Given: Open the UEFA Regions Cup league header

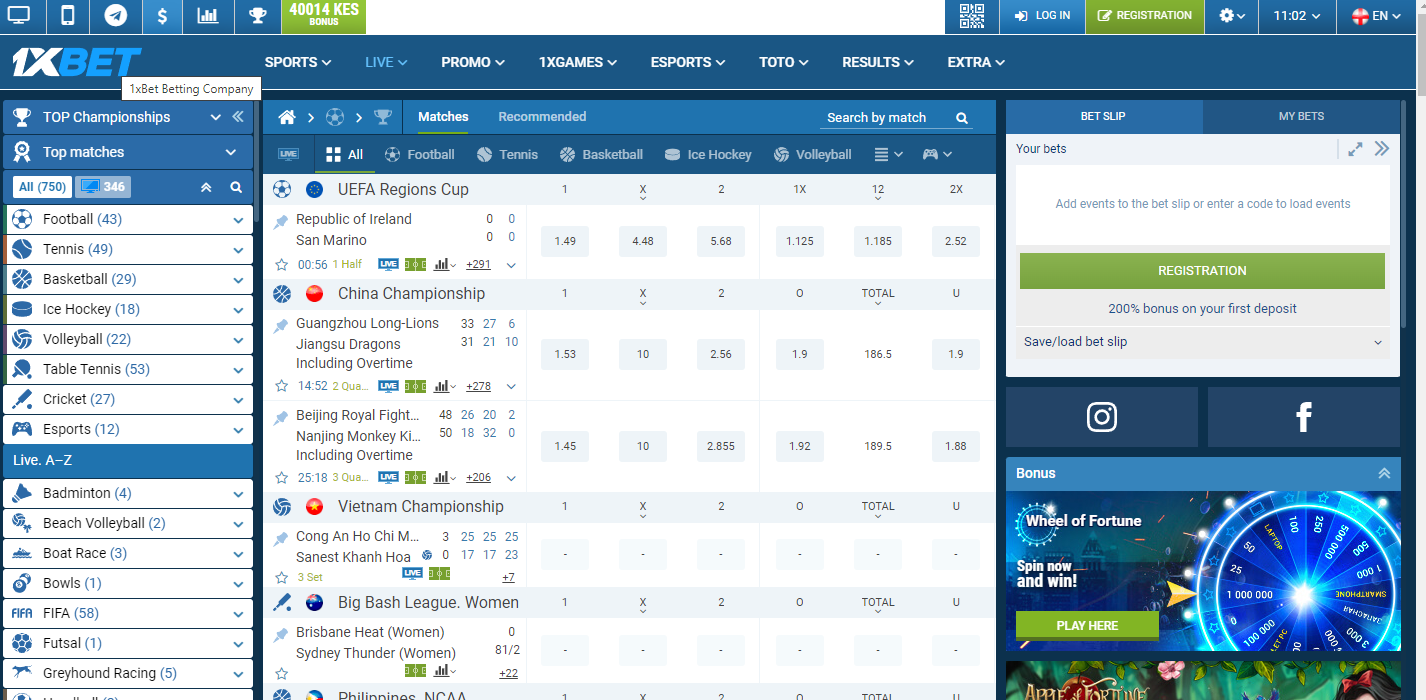Looking at the screenshot, I should (x=403, y=189).
